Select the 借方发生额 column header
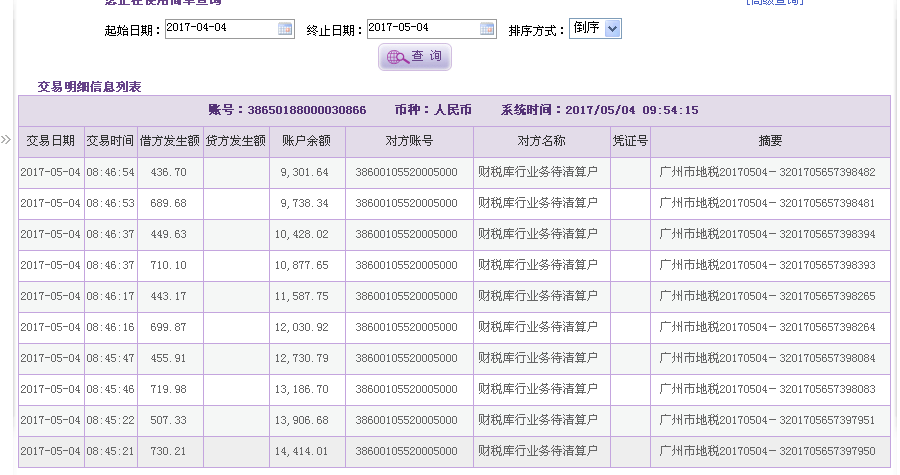900x475 pixels. (169, 141)
